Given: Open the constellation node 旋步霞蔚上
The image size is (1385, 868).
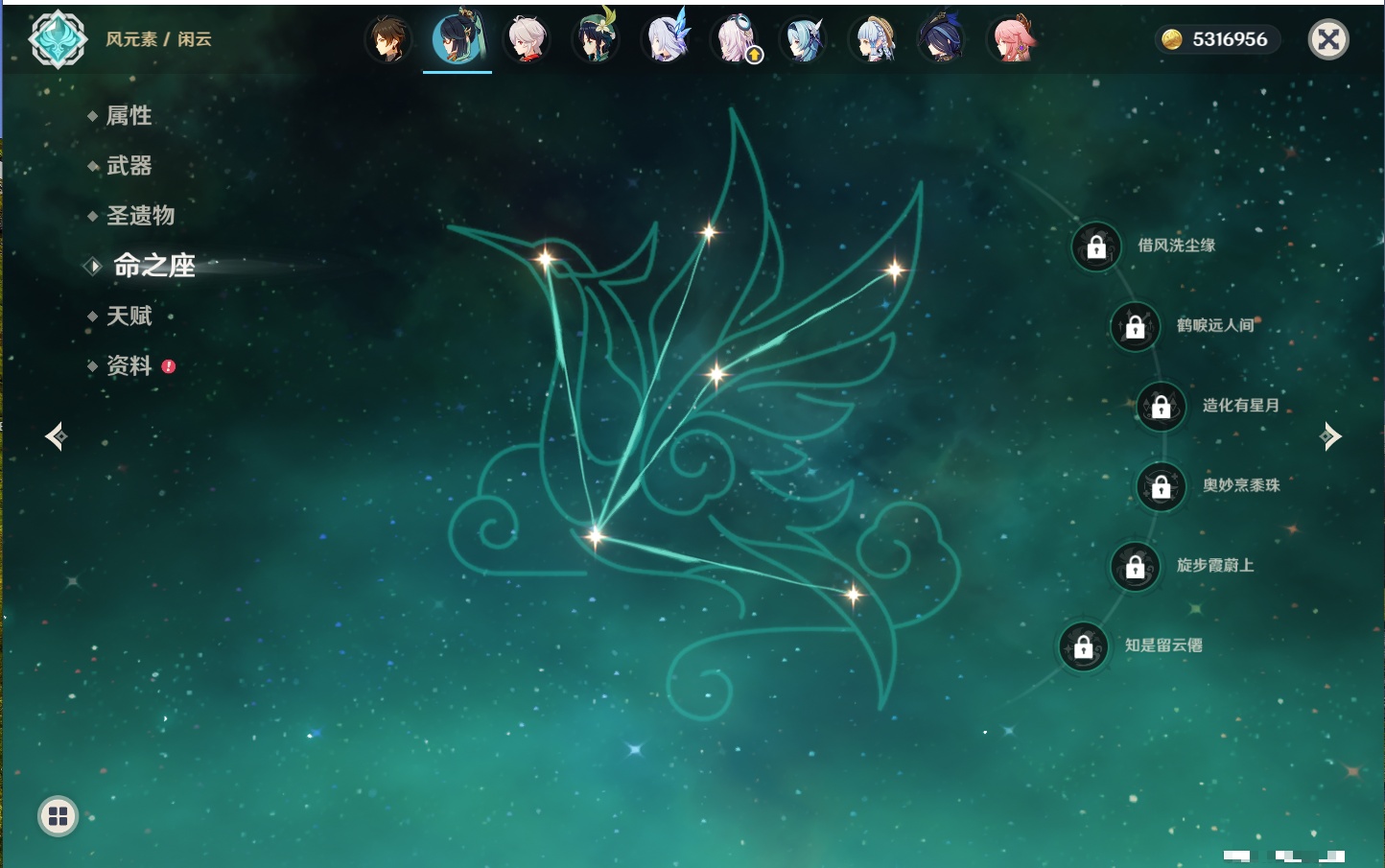Looking at the screenshot, I should (1136, 566).
